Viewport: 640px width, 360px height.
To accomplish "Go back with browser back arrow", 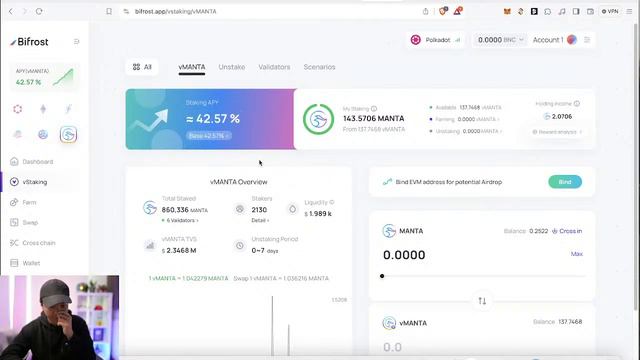I will click(11, 11).
